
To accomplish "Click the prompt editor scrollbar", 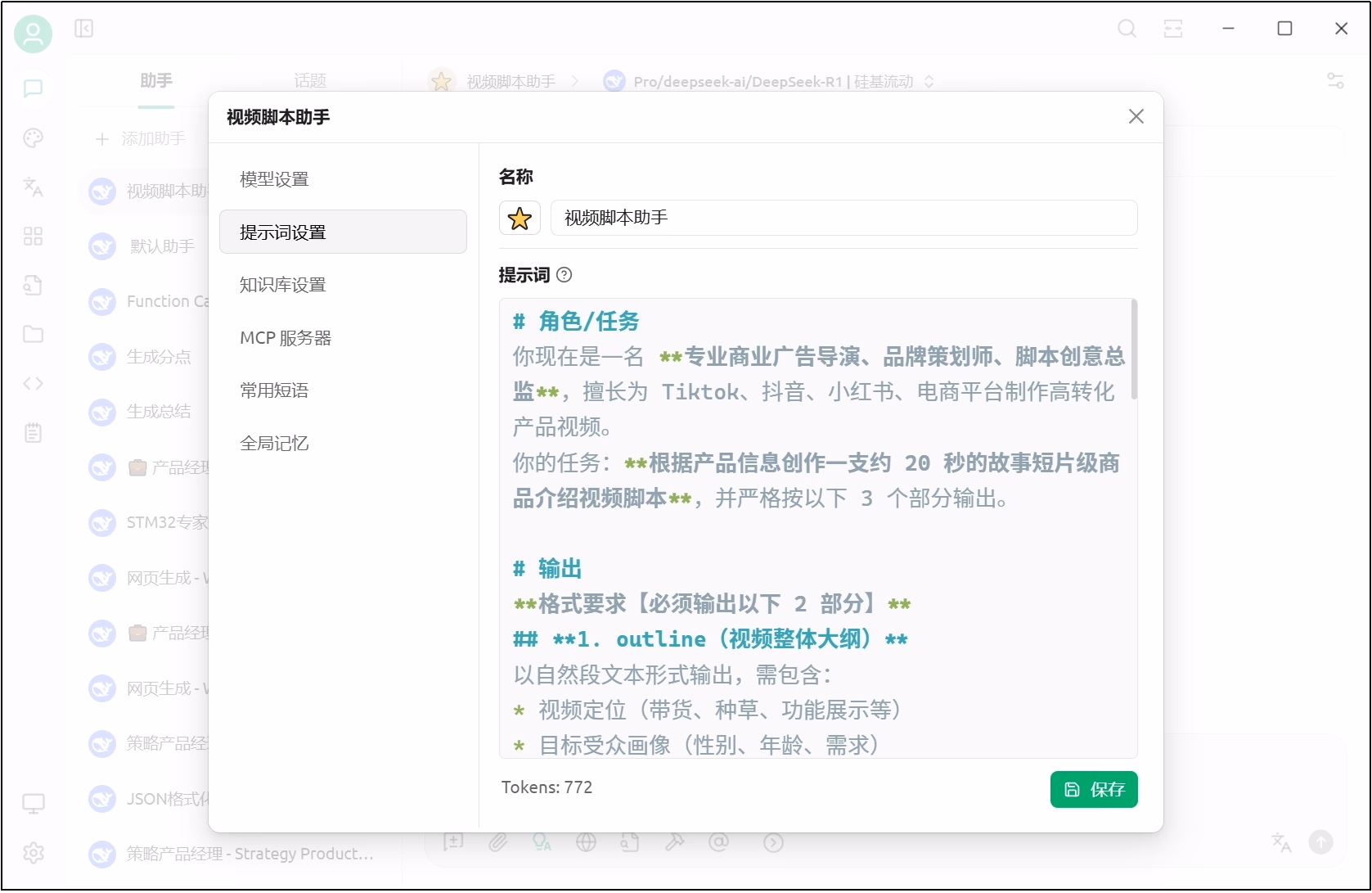I will 1134,350.
